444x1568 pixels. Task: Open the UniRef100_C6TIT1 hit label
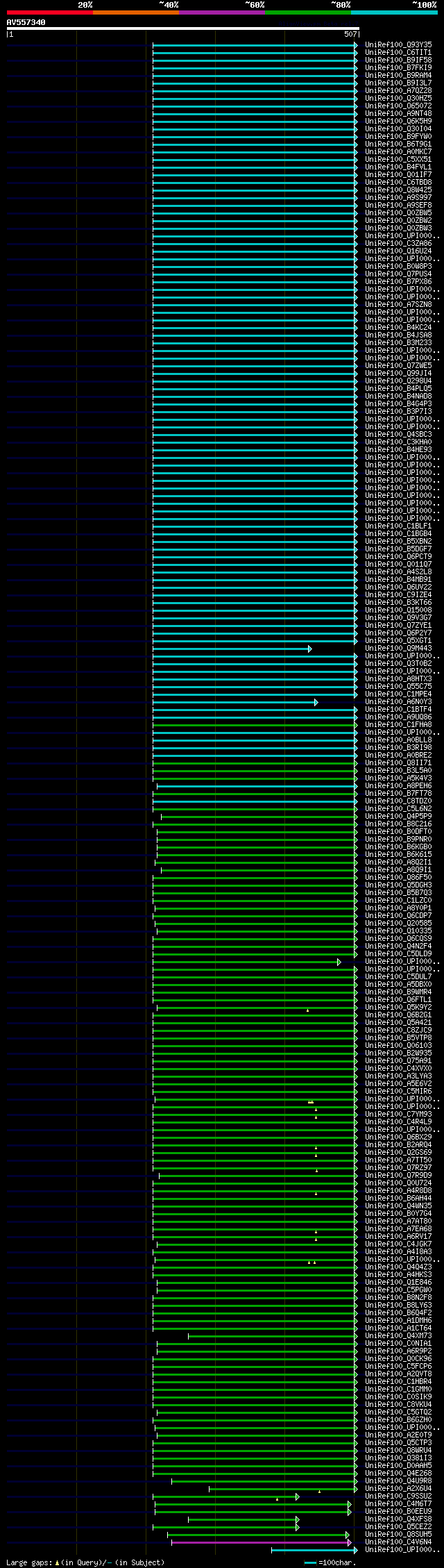[398, 53]
